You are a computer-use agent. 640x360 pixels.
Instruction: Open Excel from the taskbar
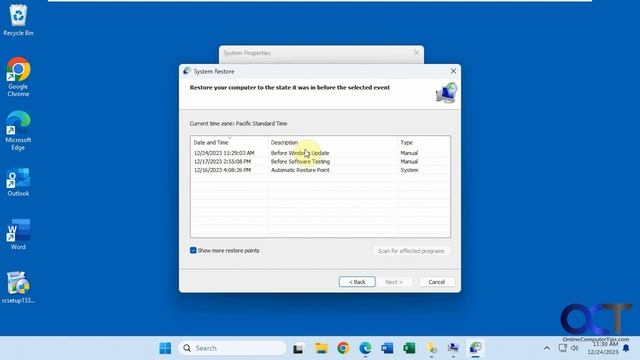[x=409, y=348]
